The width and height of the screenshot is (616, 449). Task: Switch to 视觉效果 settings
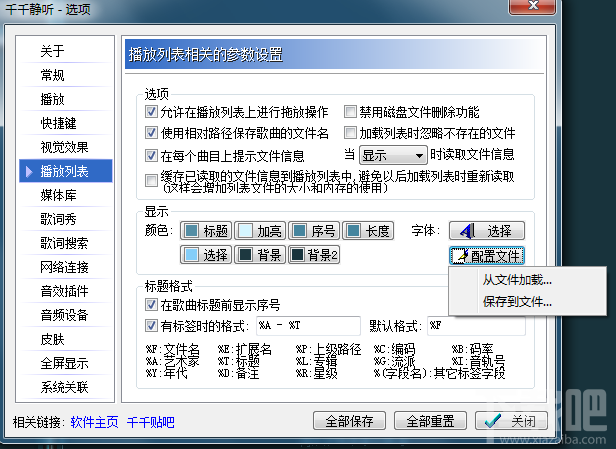click(65, 147)
